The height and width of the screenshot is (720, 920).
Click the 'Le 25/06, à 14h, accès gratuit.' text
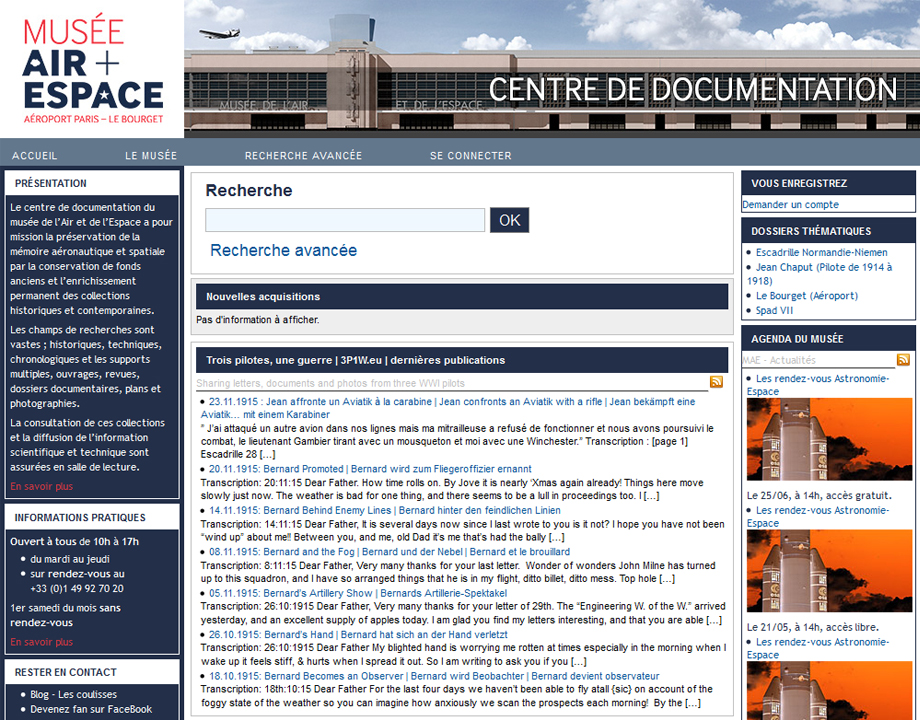tap(819, 495)
